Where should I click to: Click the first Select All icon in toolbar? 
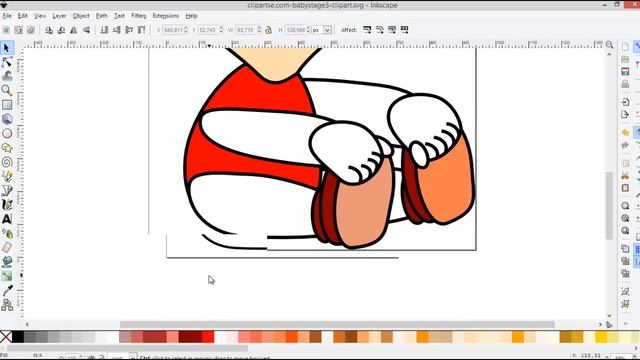(6, 30)
